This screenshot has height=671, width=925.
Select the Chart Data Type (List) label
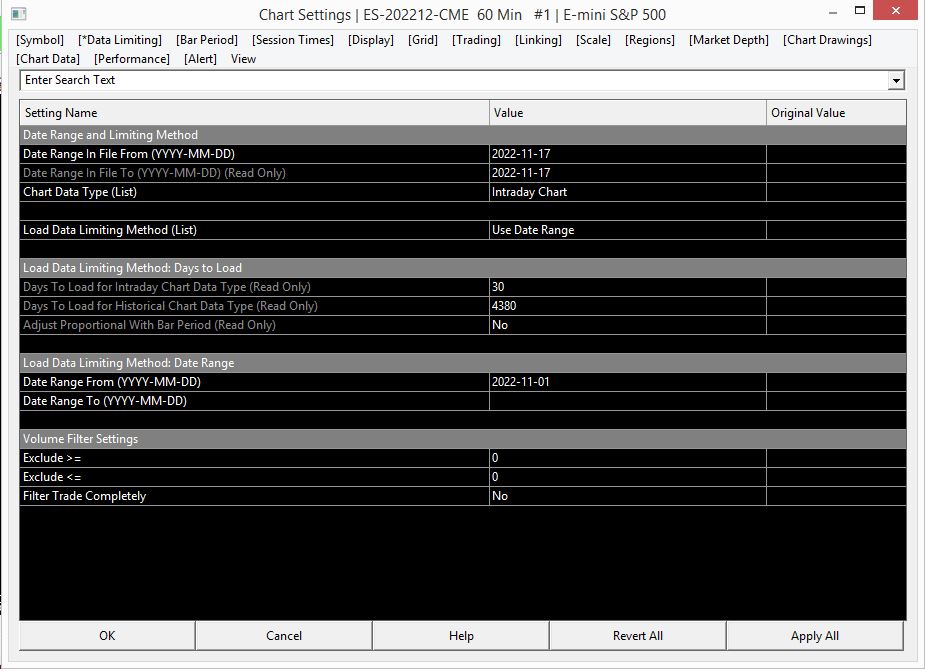tap(80, 192)
